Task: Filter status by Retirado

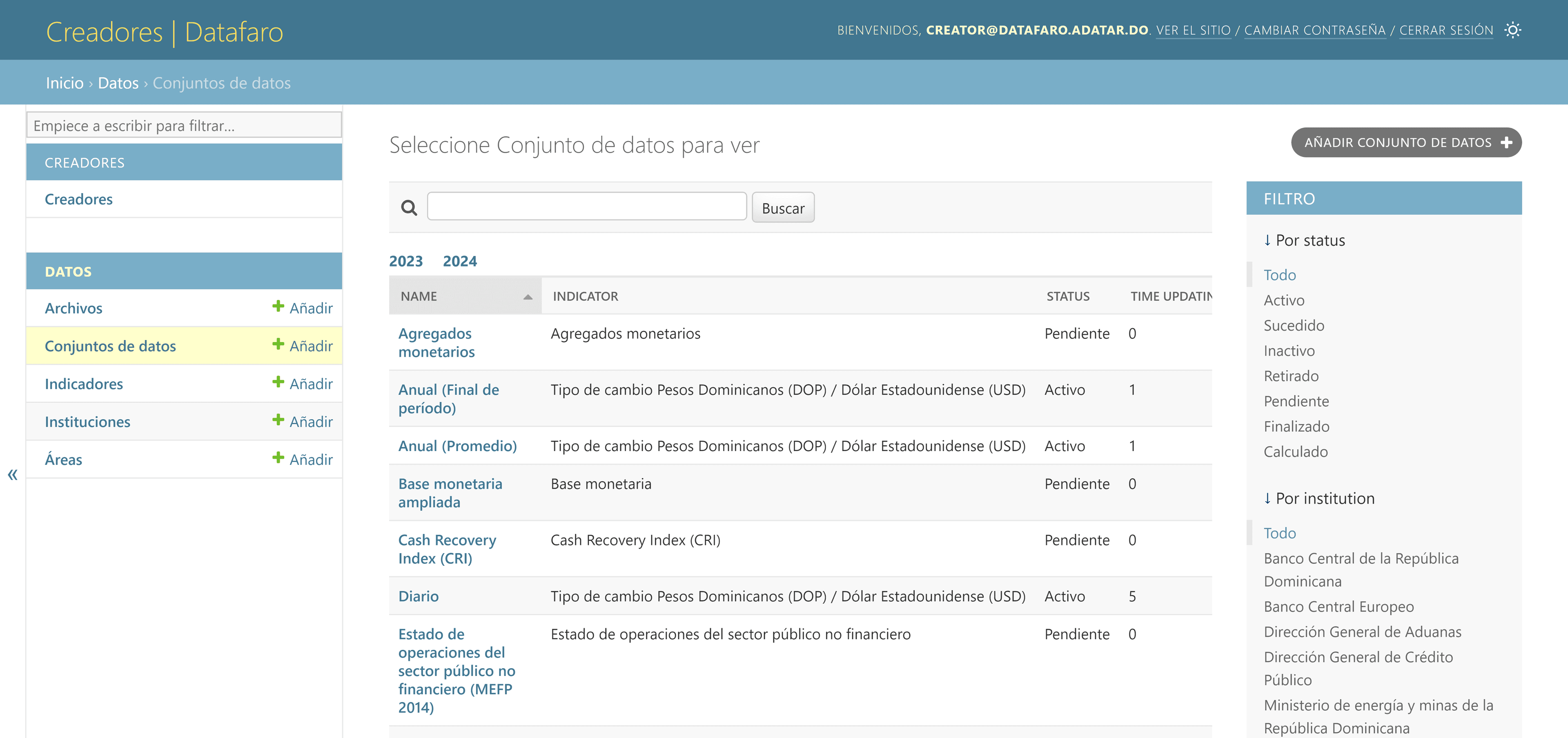Action: (x=1291, y=376)
